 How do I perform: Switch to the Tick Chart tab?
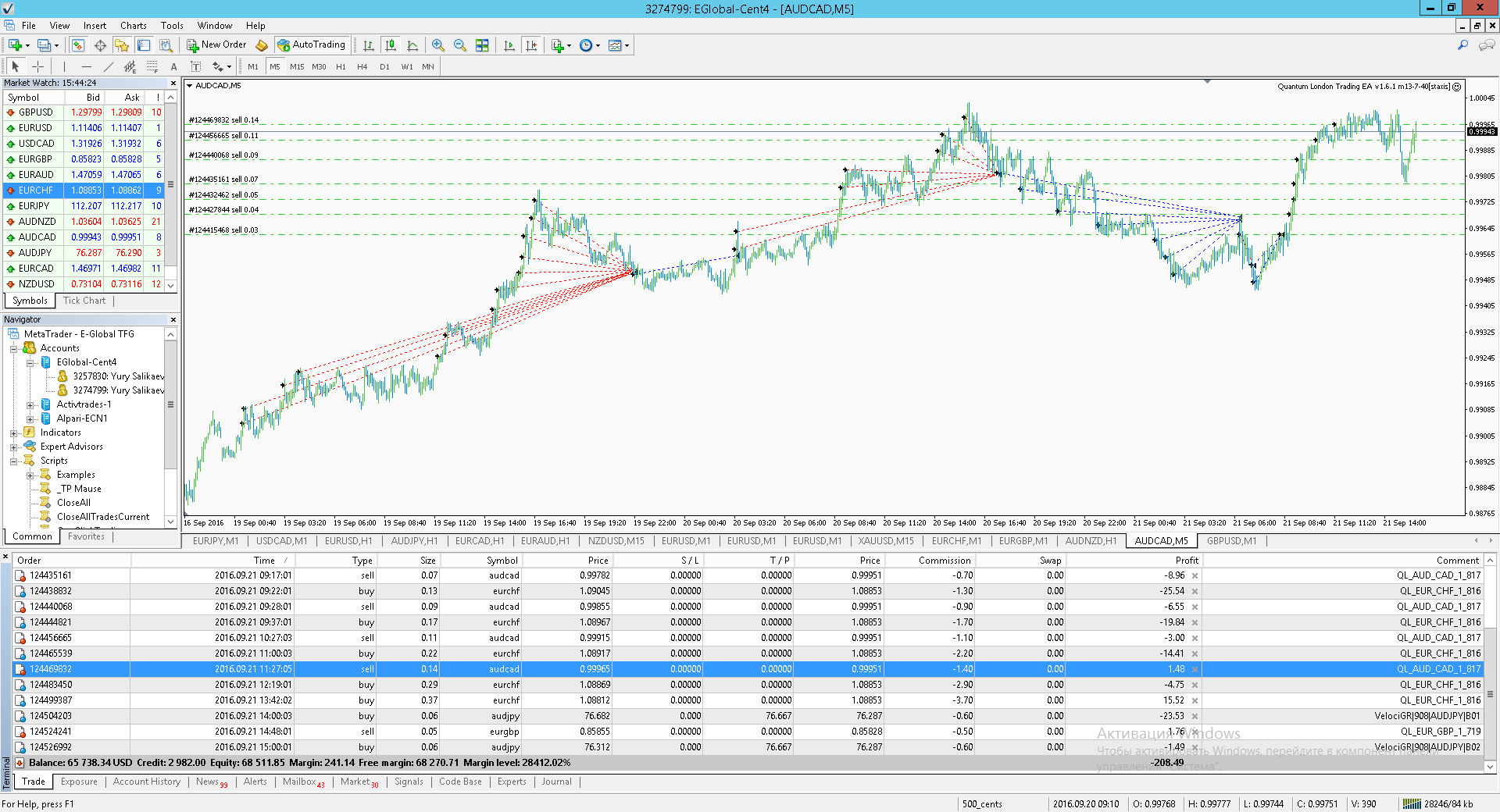pyautogui.click(x=84, y=301)
